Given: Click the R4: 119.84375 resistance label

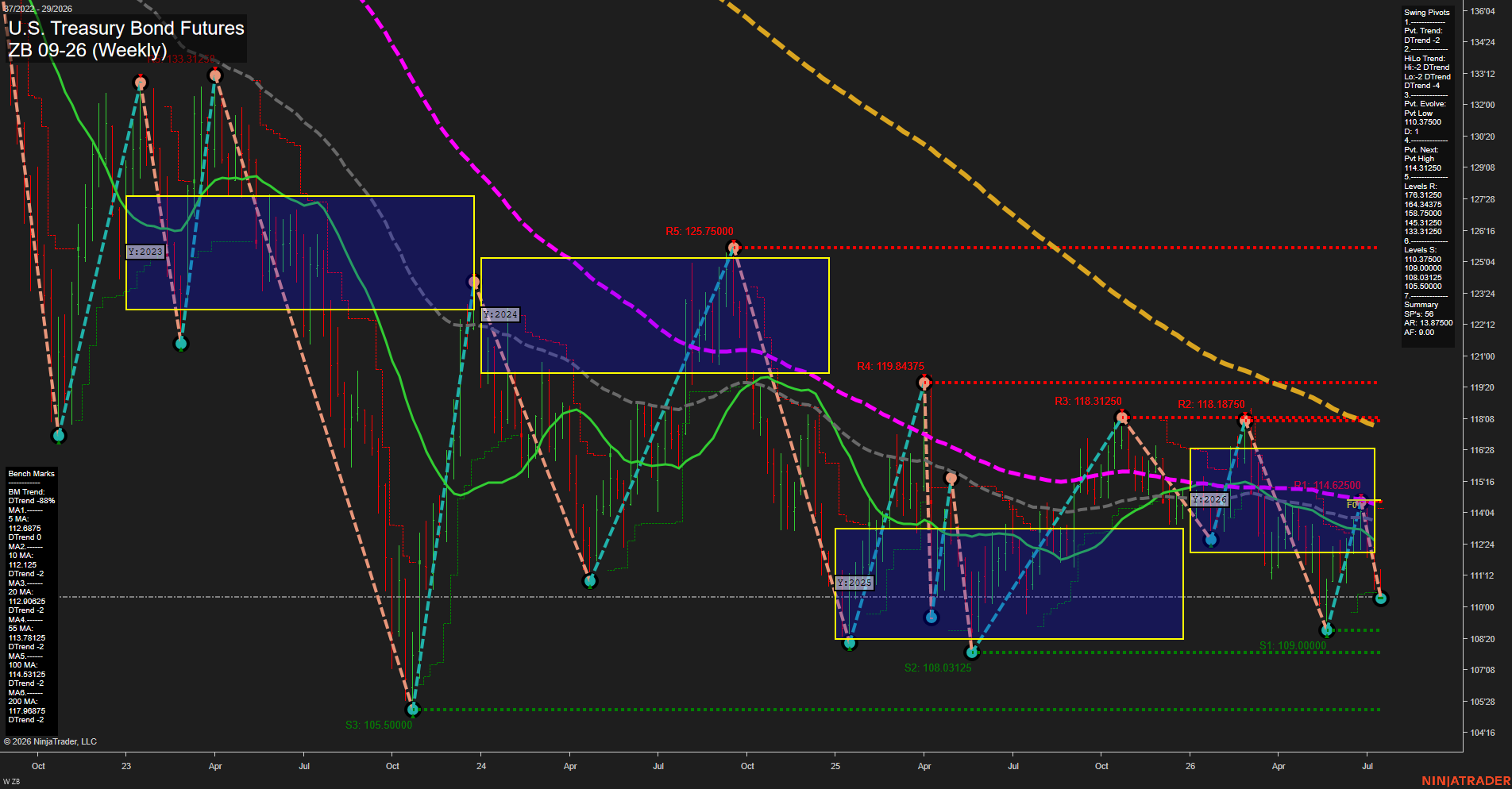Looking at the screenshot, I should pos(890,367).
